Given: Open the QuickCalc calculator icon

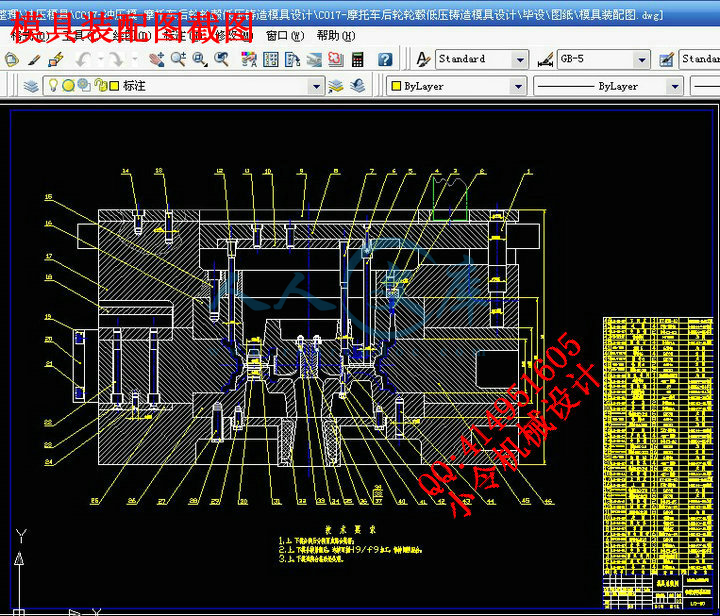Looking at the screenshot, I should tap(357, 60).
